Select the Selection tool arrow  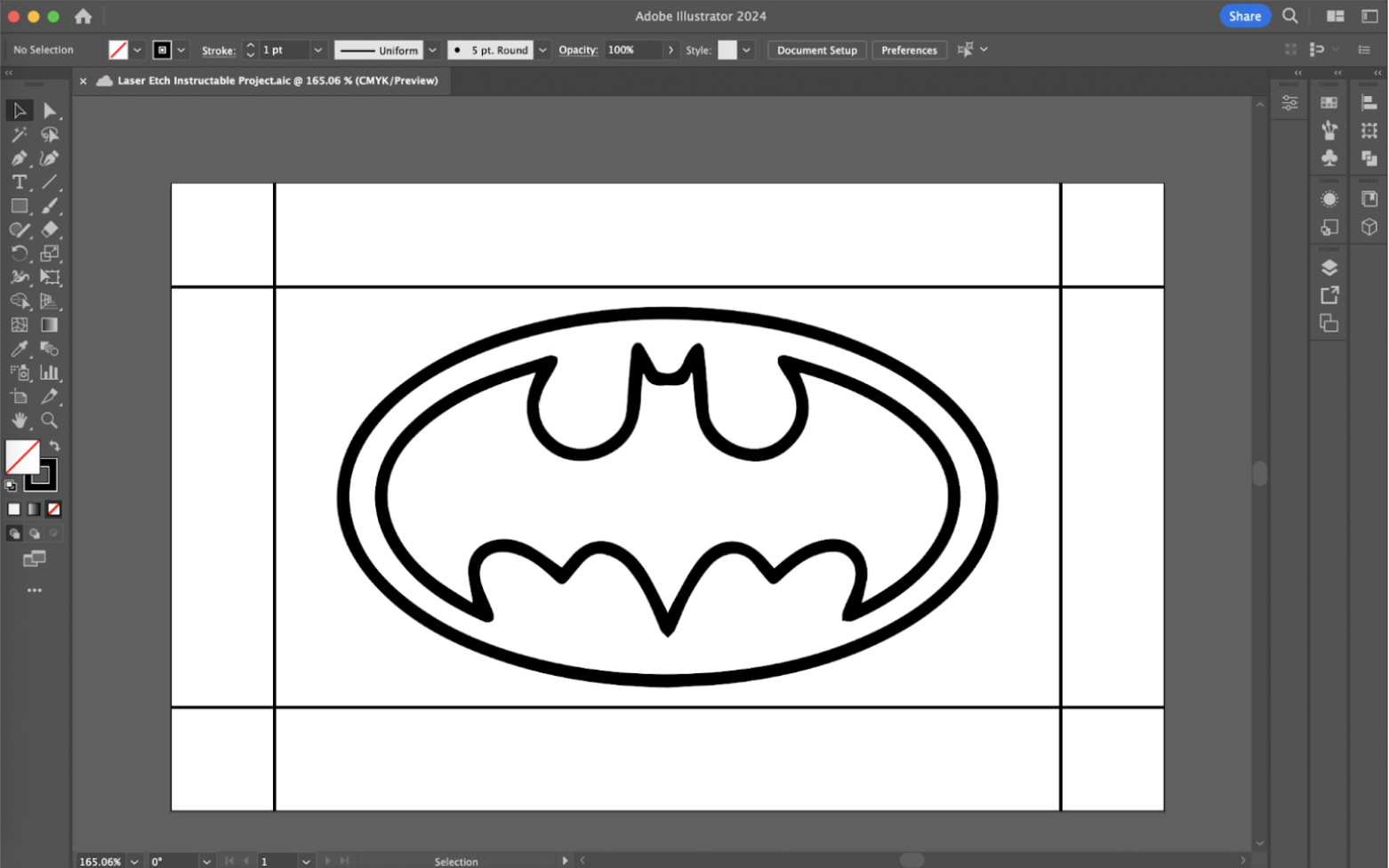pyautogui.click(x=19, y=110)
